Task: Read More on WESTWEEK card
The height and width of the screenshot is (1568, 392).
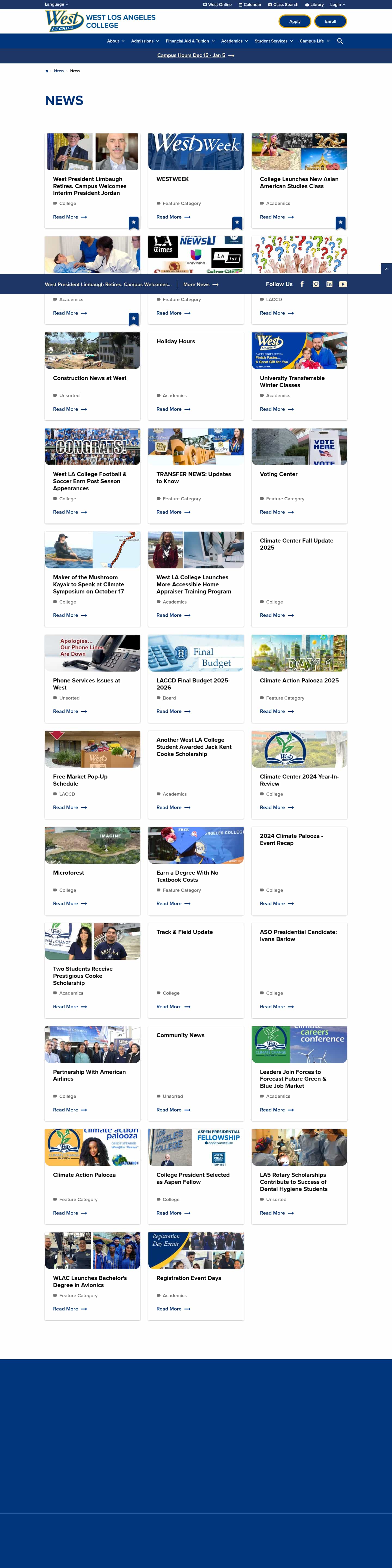Action: tap(173, 217)
